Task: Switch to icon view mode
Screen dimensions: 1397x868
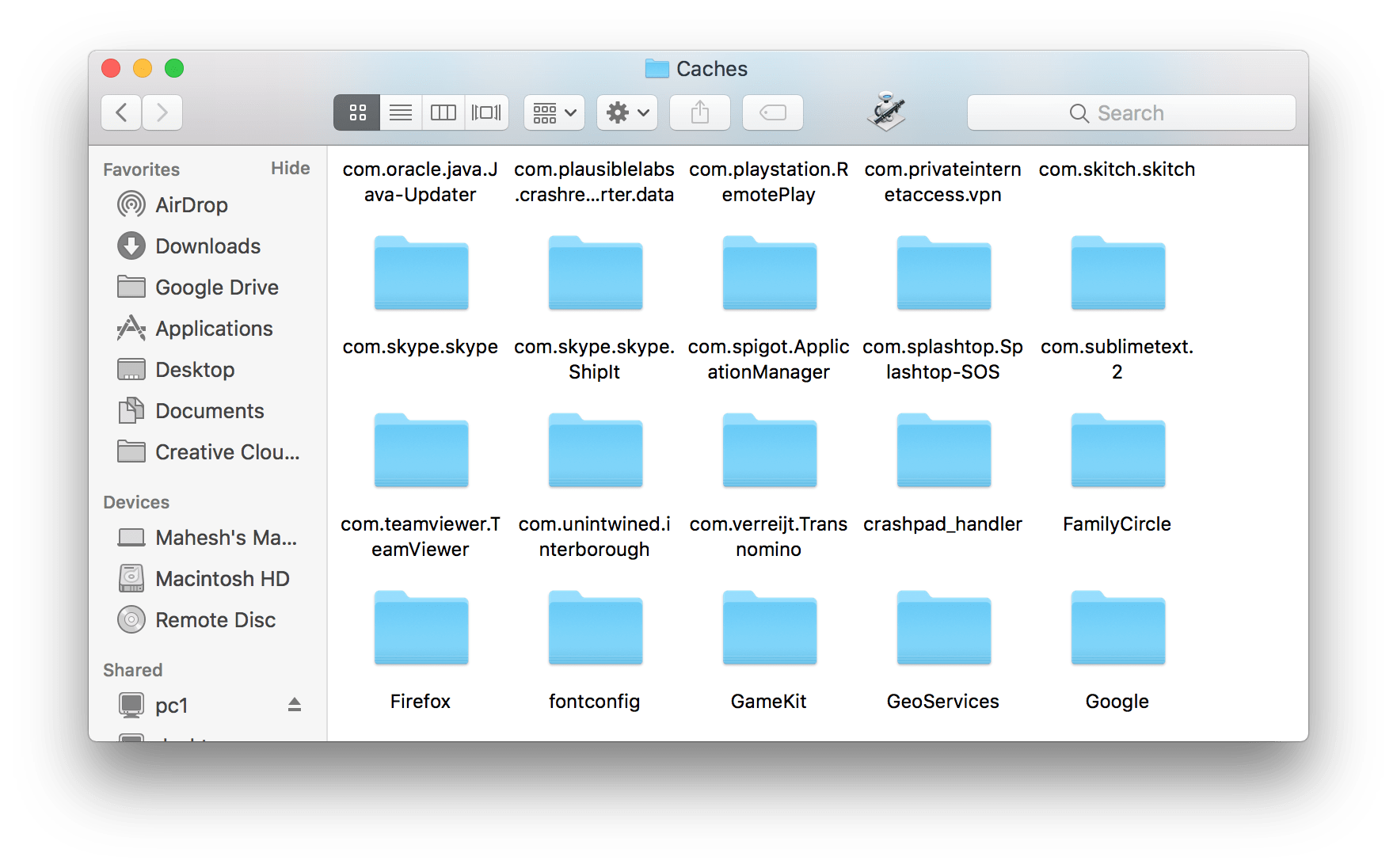Action: (357, 112)
